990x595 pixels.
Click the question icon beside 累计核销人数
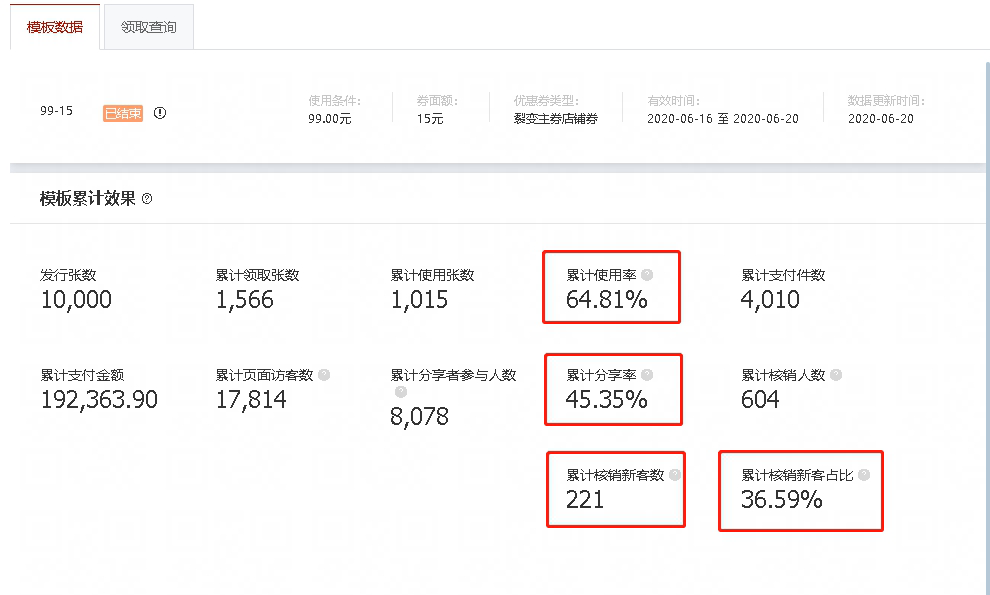tap(836, 375)
